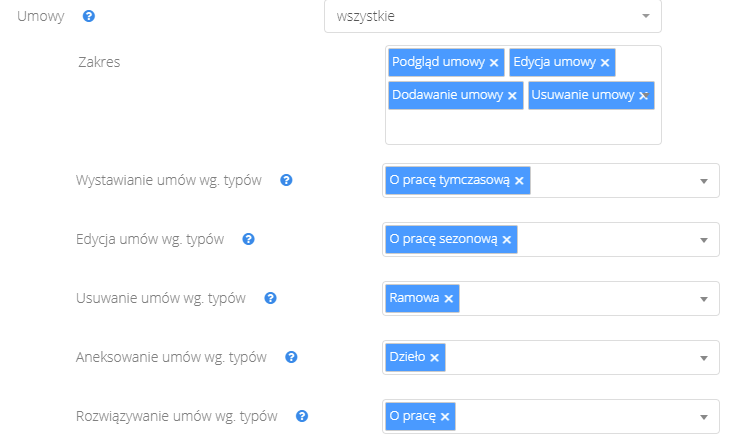Expand Aneksowanie umów wg. typów dropdown arrow
The width and height of the screenshot is (739, 444).
703,358
